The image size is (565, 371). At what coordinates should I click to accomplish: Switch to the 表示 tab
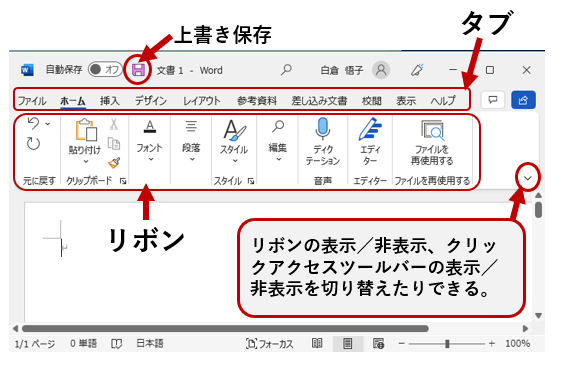pyautogui.click(x=406, y=100)
